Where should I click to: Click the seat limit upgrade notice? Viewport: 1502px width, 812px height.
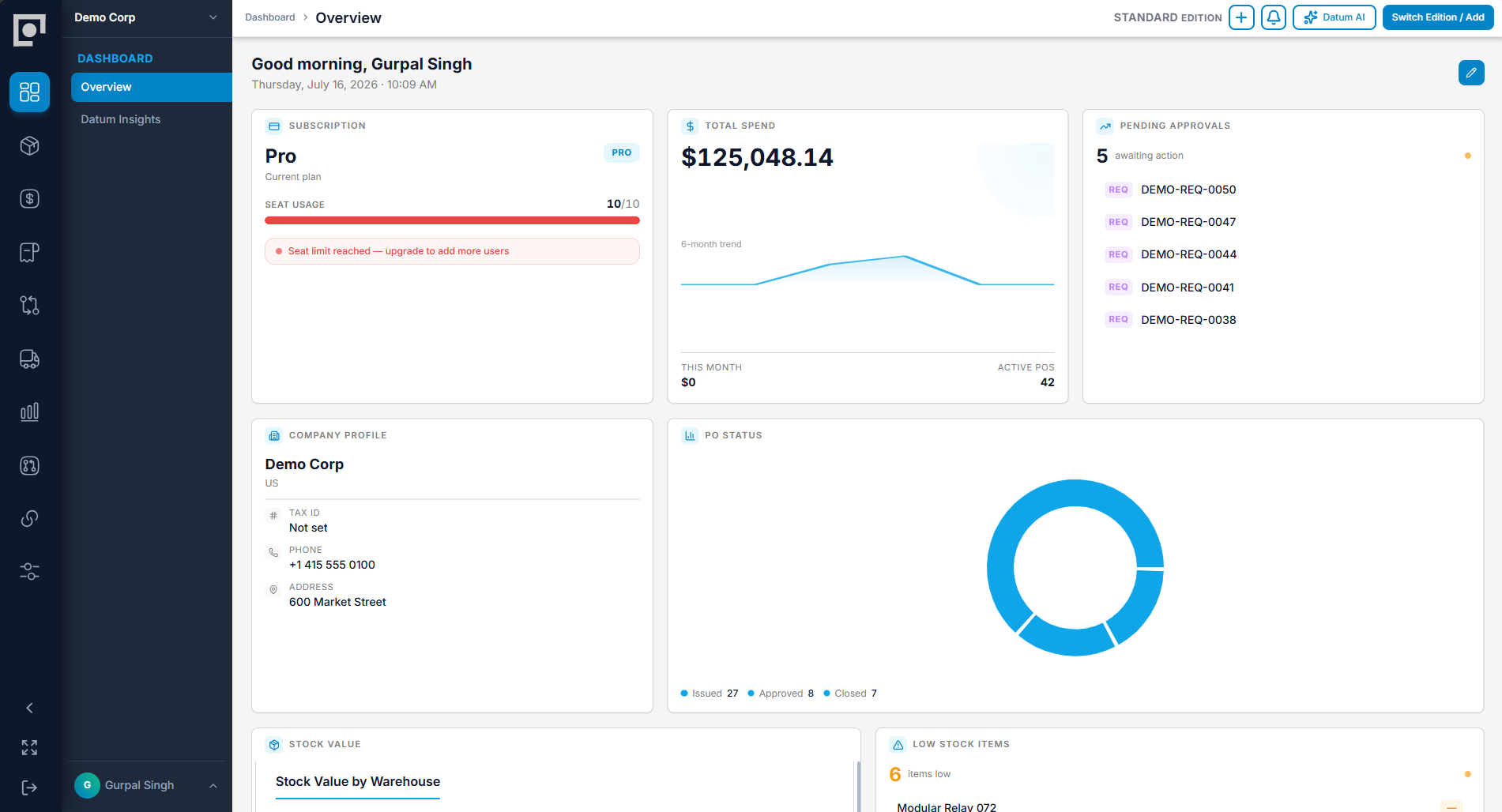[452, 251]
